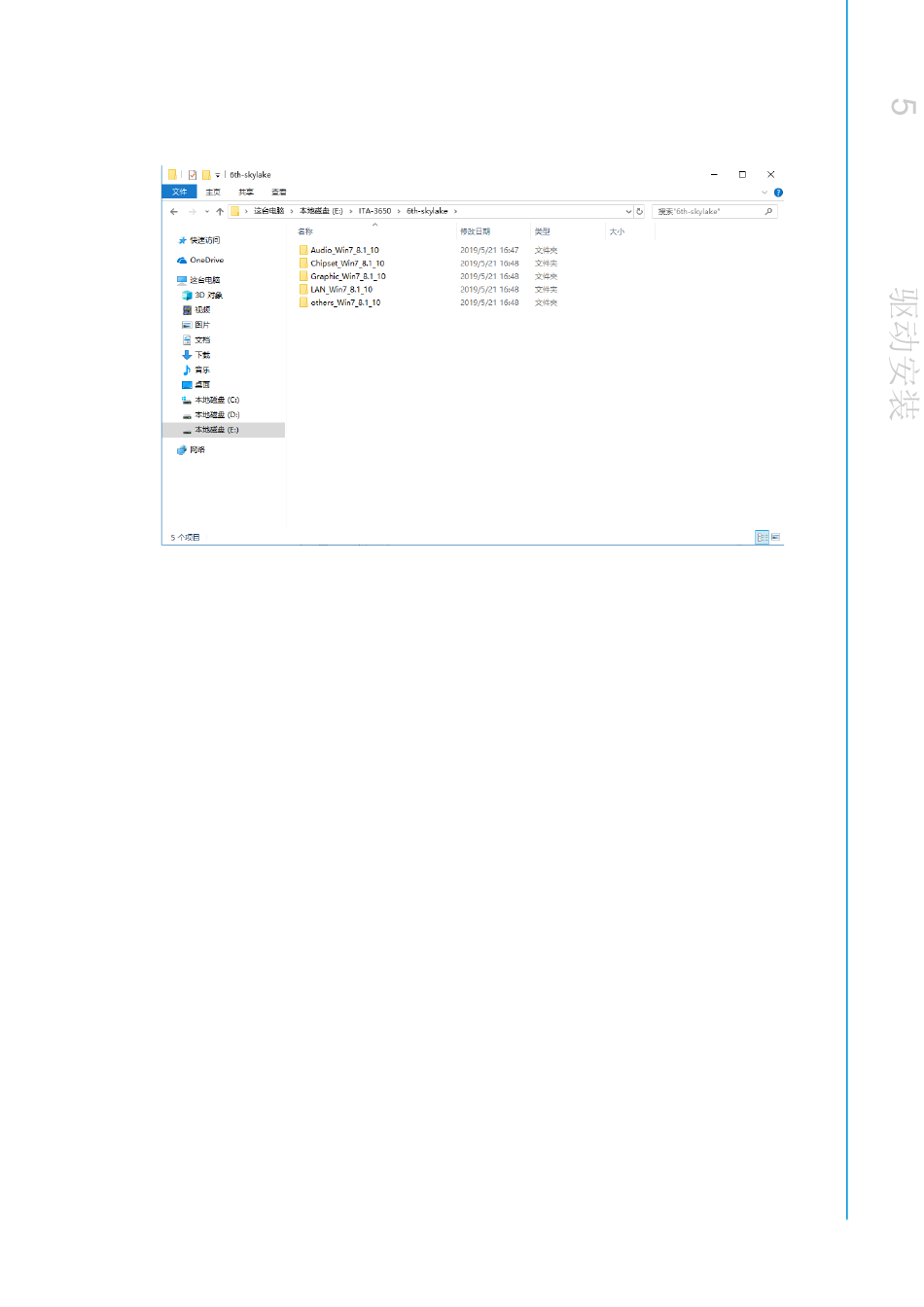Switch to details view in the status bar

tap(762, 537)
